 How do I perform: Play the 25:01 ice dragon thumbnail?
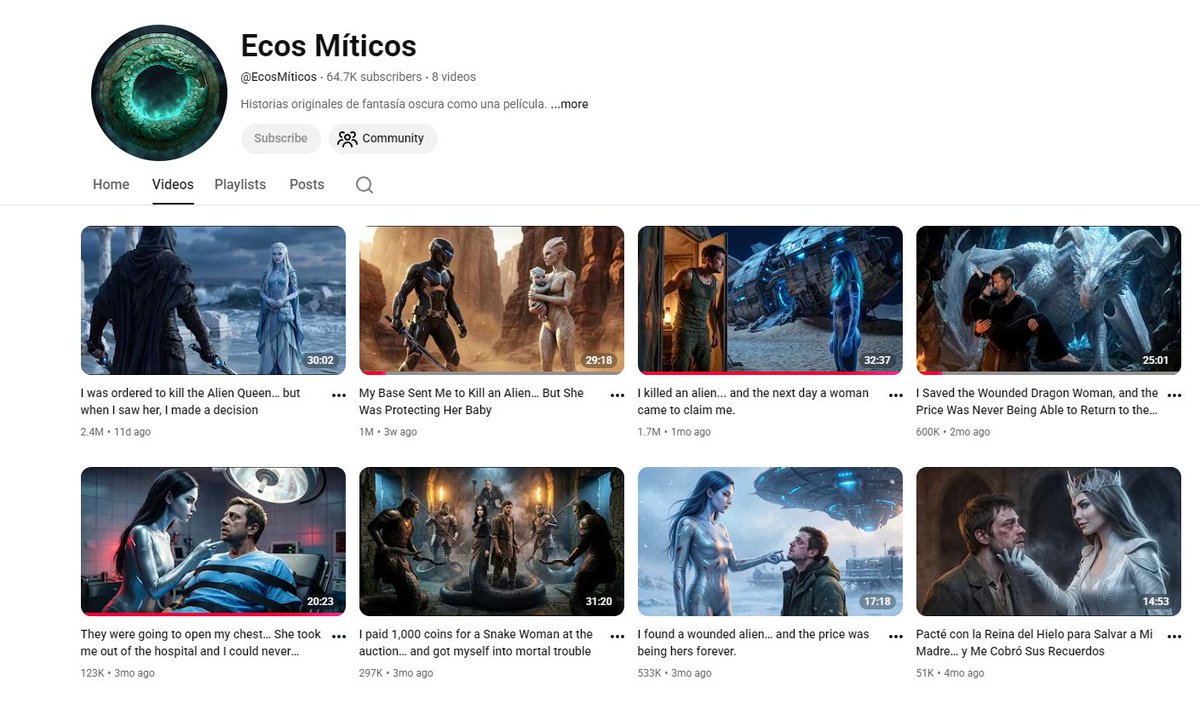pos(1048,300)
